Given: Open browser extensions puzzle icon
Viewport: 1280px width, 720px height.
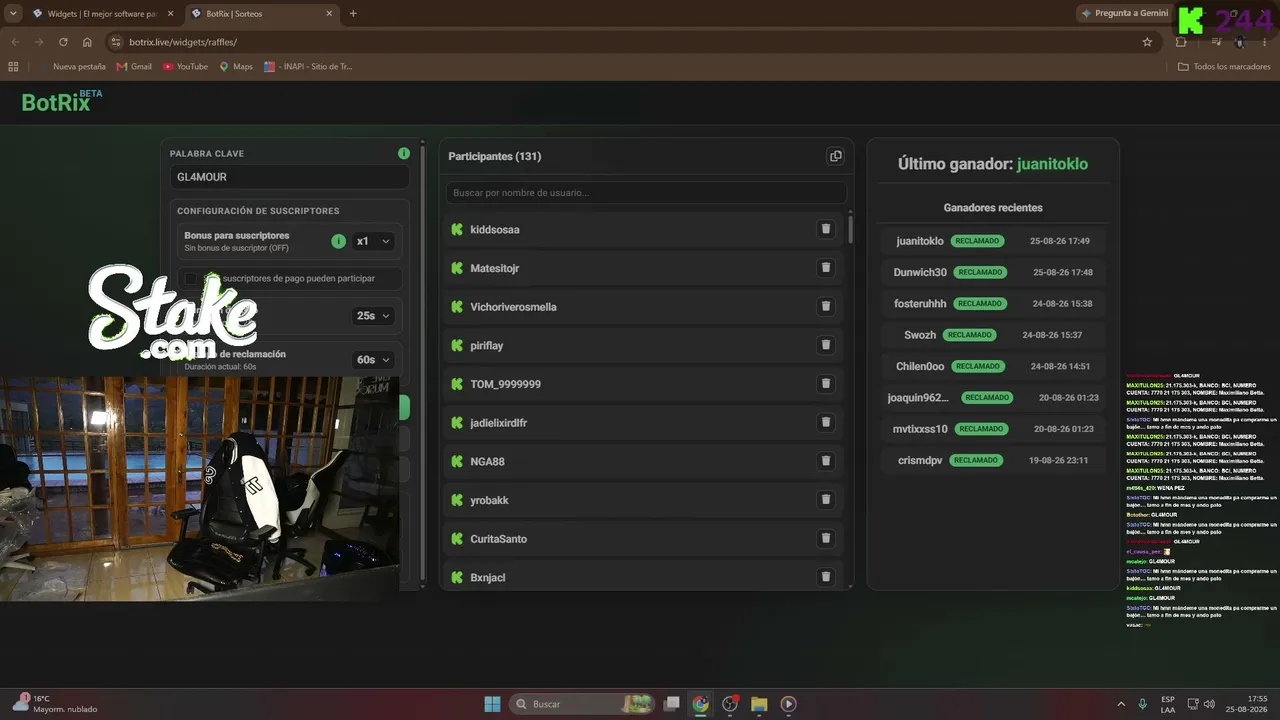Looking at the screenshot, I should [1181, 42].
